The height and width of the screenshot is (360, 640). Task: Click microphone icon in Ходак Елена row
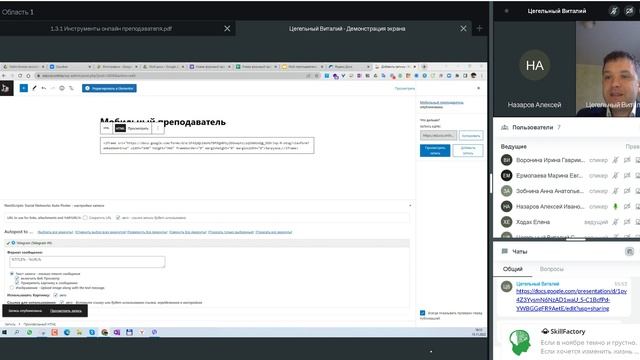point(615,222)
